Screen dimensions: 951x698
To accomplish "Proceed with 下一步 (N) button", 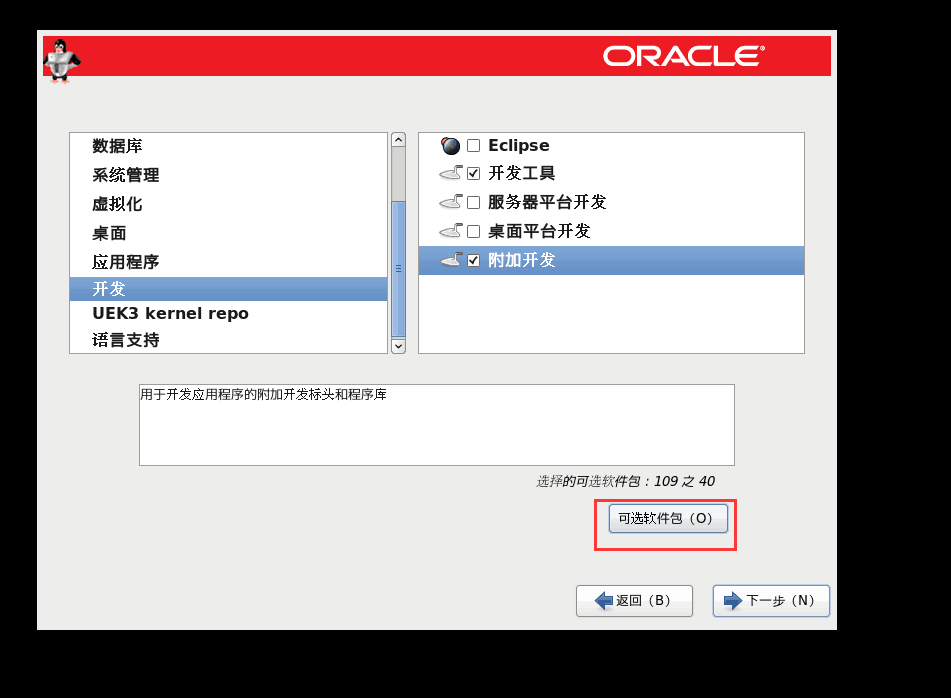I will click(770, 601).
